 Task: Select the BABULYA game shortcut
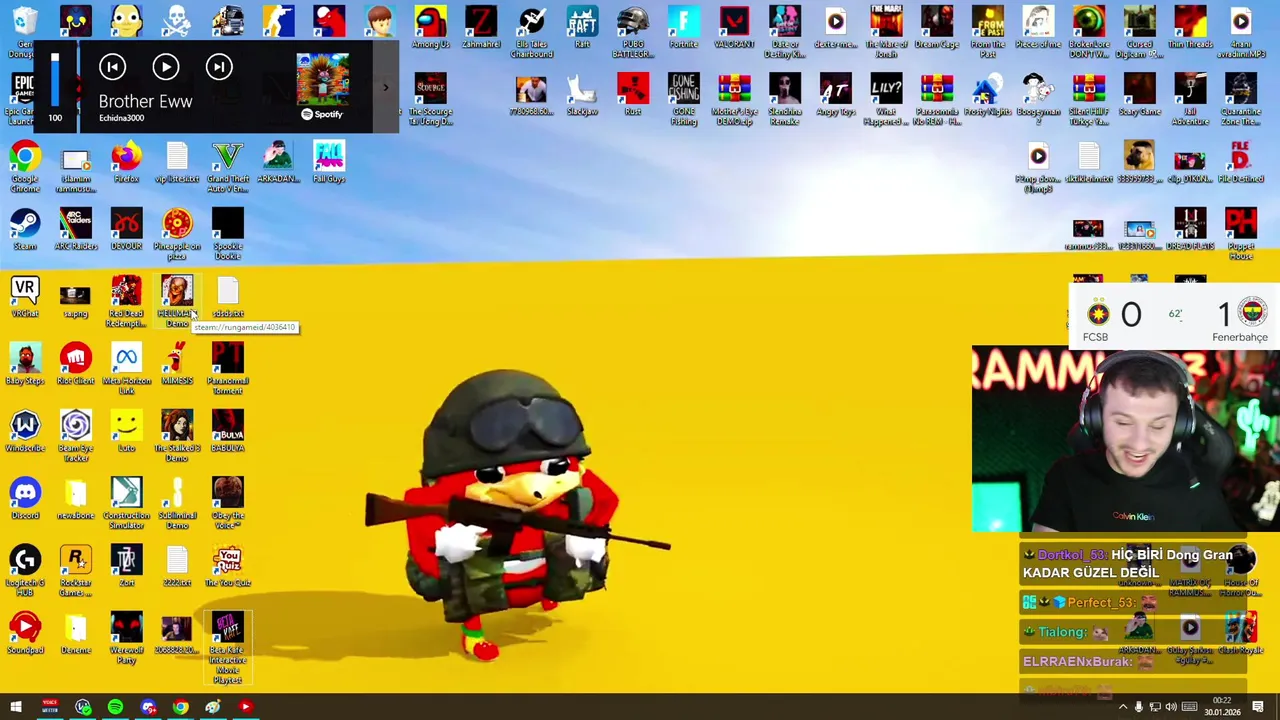[x=228, y=431]
